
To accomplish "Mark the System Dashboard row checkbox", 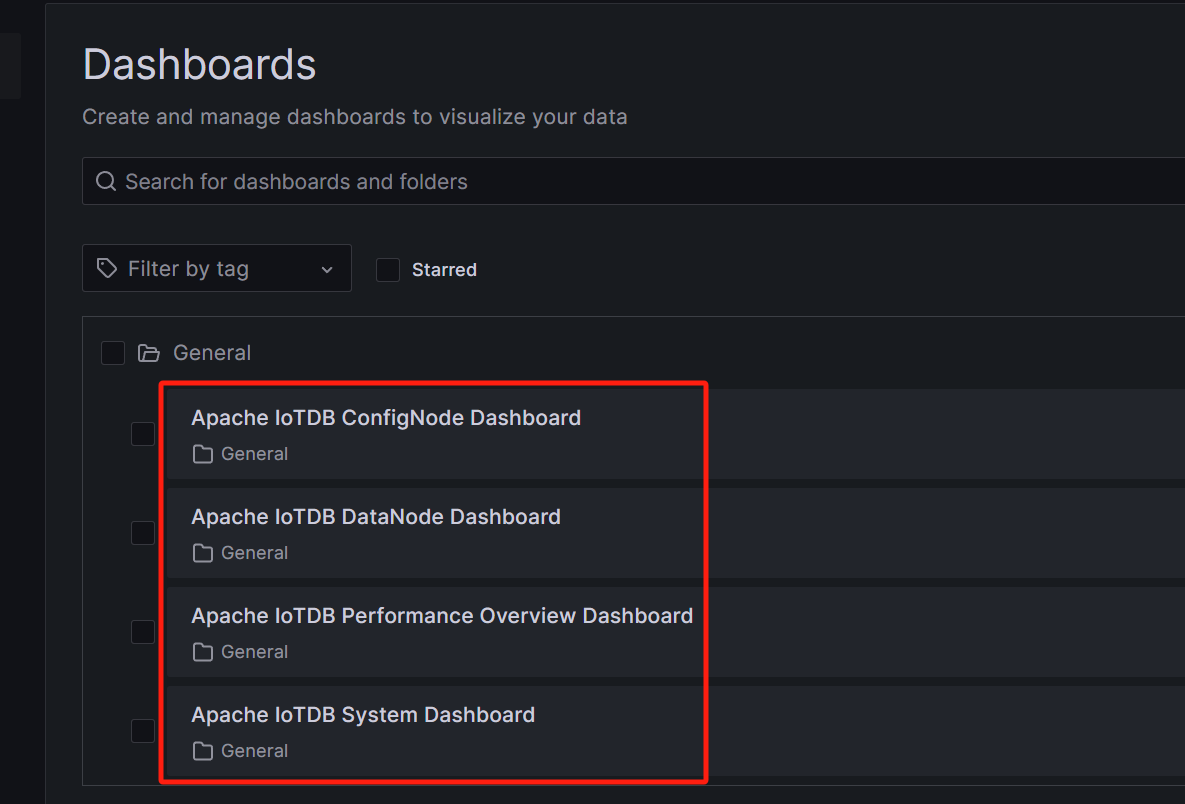I will pos(143,731).
